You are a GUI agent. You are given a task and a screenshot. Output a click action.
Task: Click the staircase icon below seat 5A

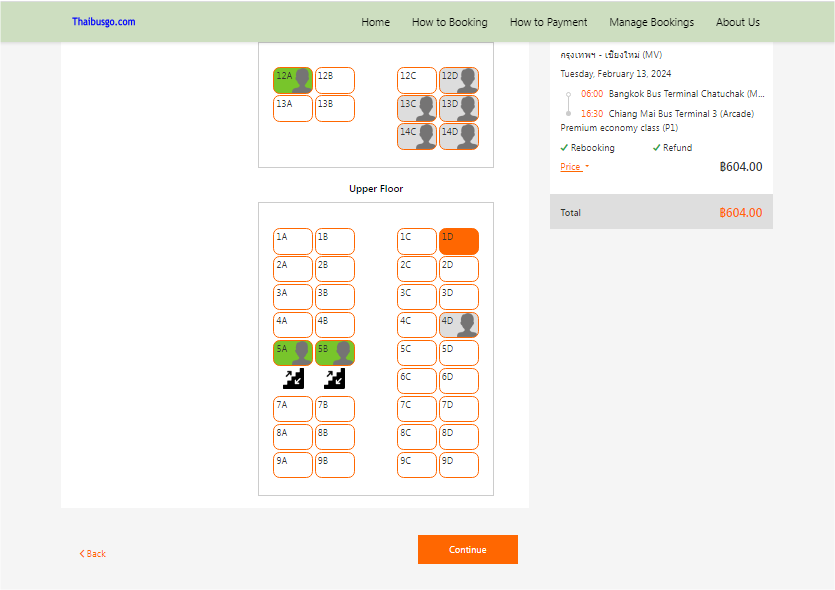[293, 378]
